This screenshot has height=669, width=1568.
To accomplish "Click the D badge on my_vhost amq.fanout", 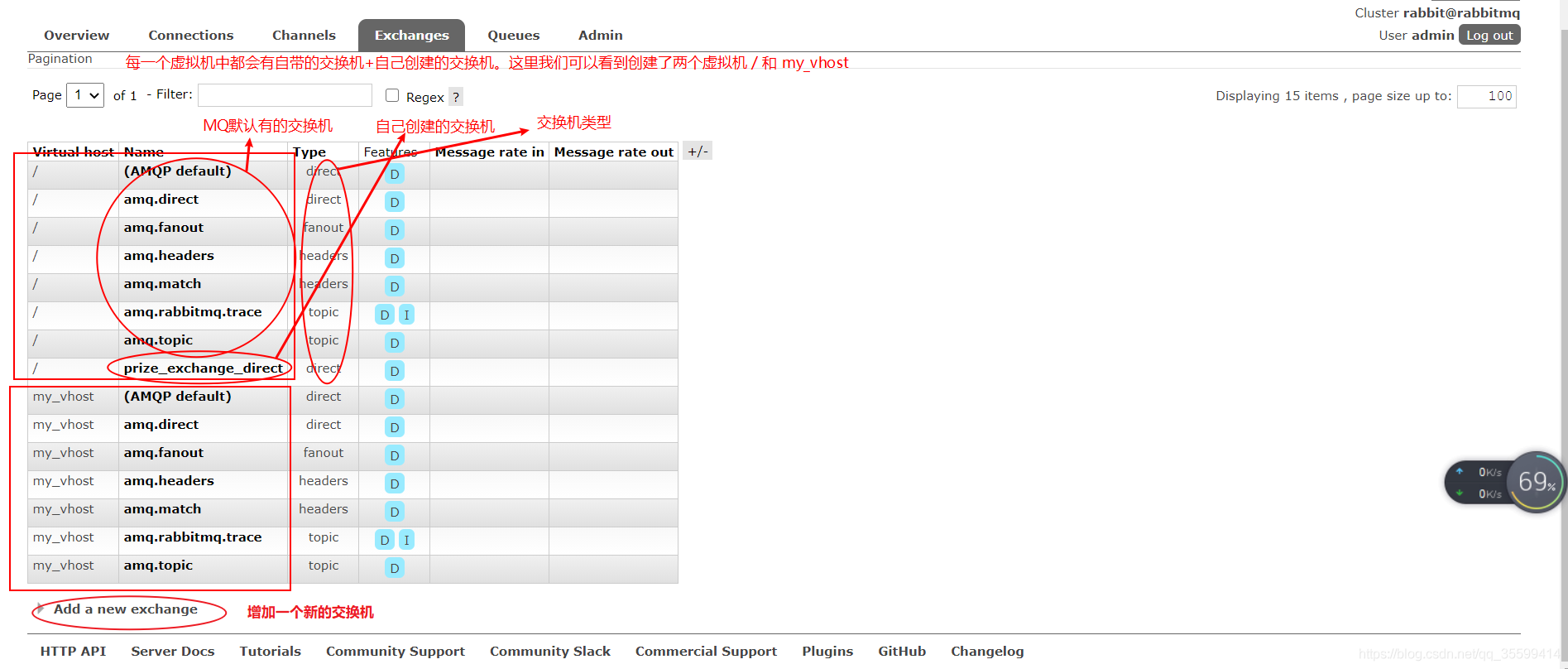I will (395, 455).
